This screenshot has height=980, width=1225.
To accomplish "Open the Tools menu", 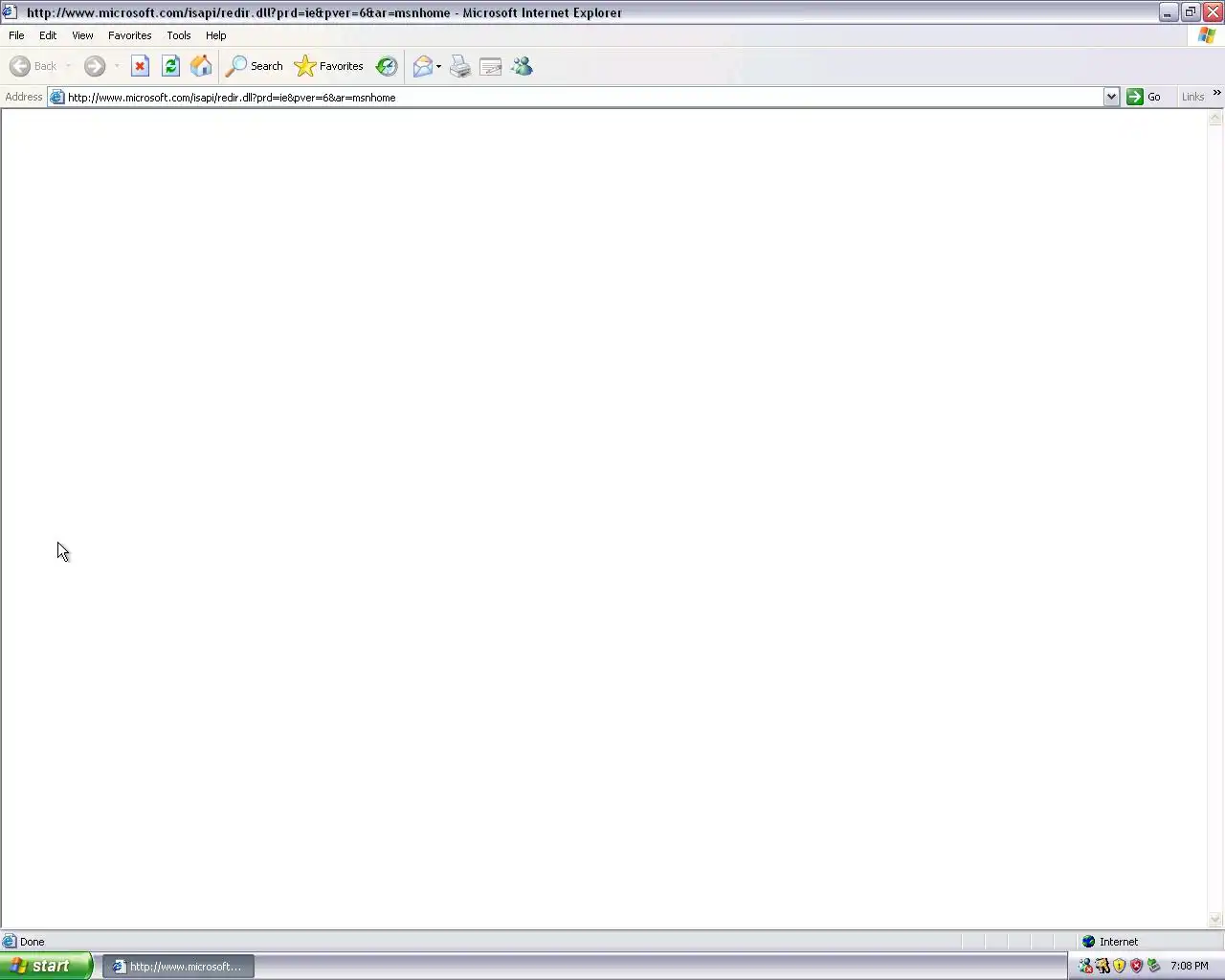I will [179, 35].
